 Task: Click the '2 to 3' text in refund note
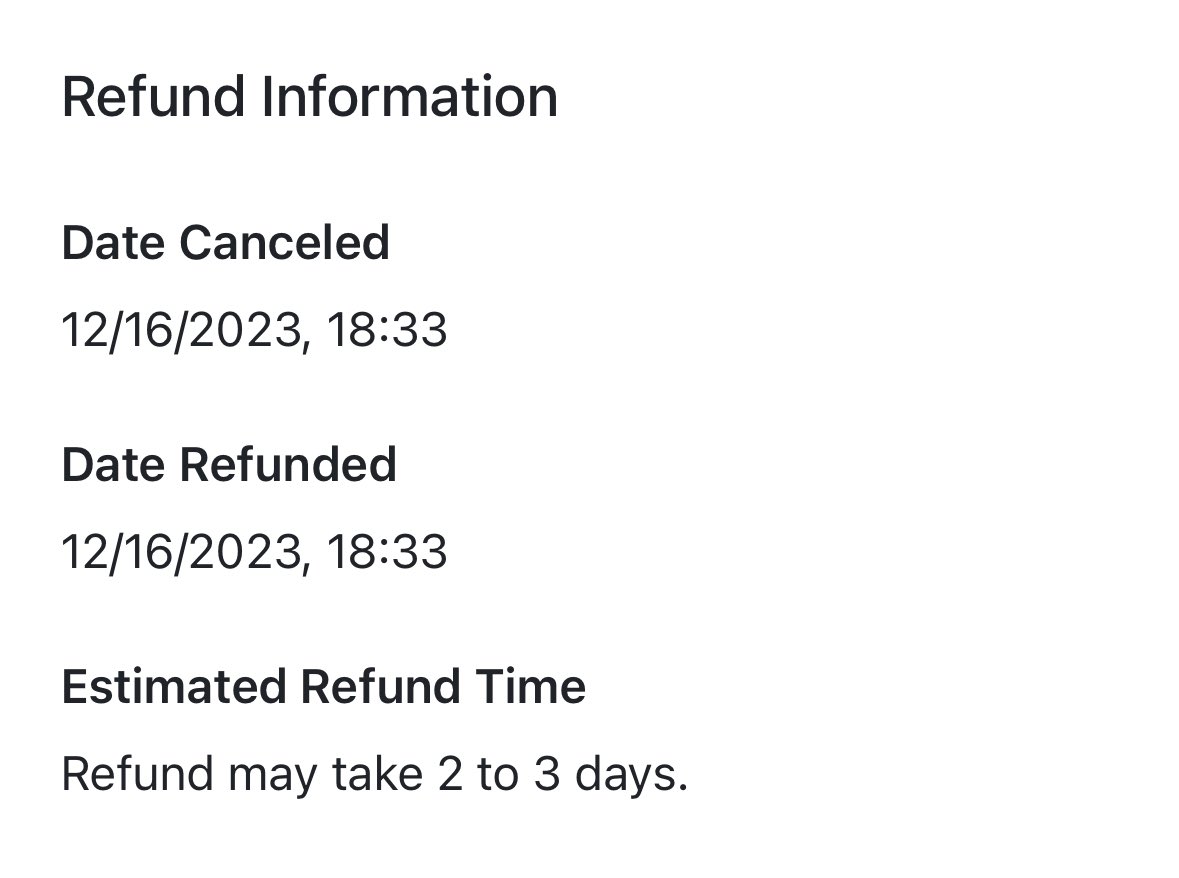coord(499,774)
